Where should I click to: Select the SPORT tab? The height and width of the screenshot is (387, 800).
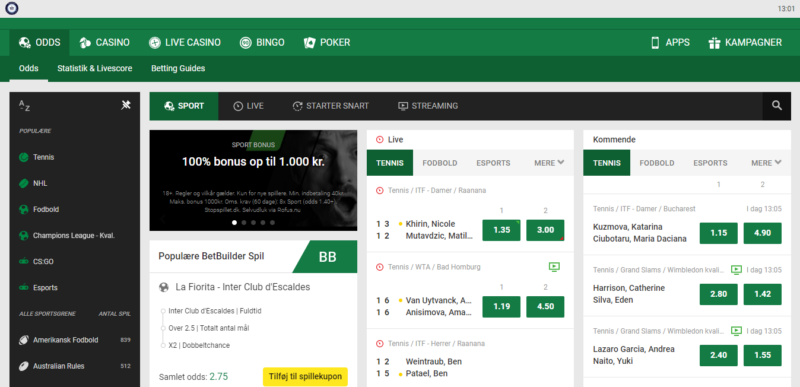tap(184, 106)
